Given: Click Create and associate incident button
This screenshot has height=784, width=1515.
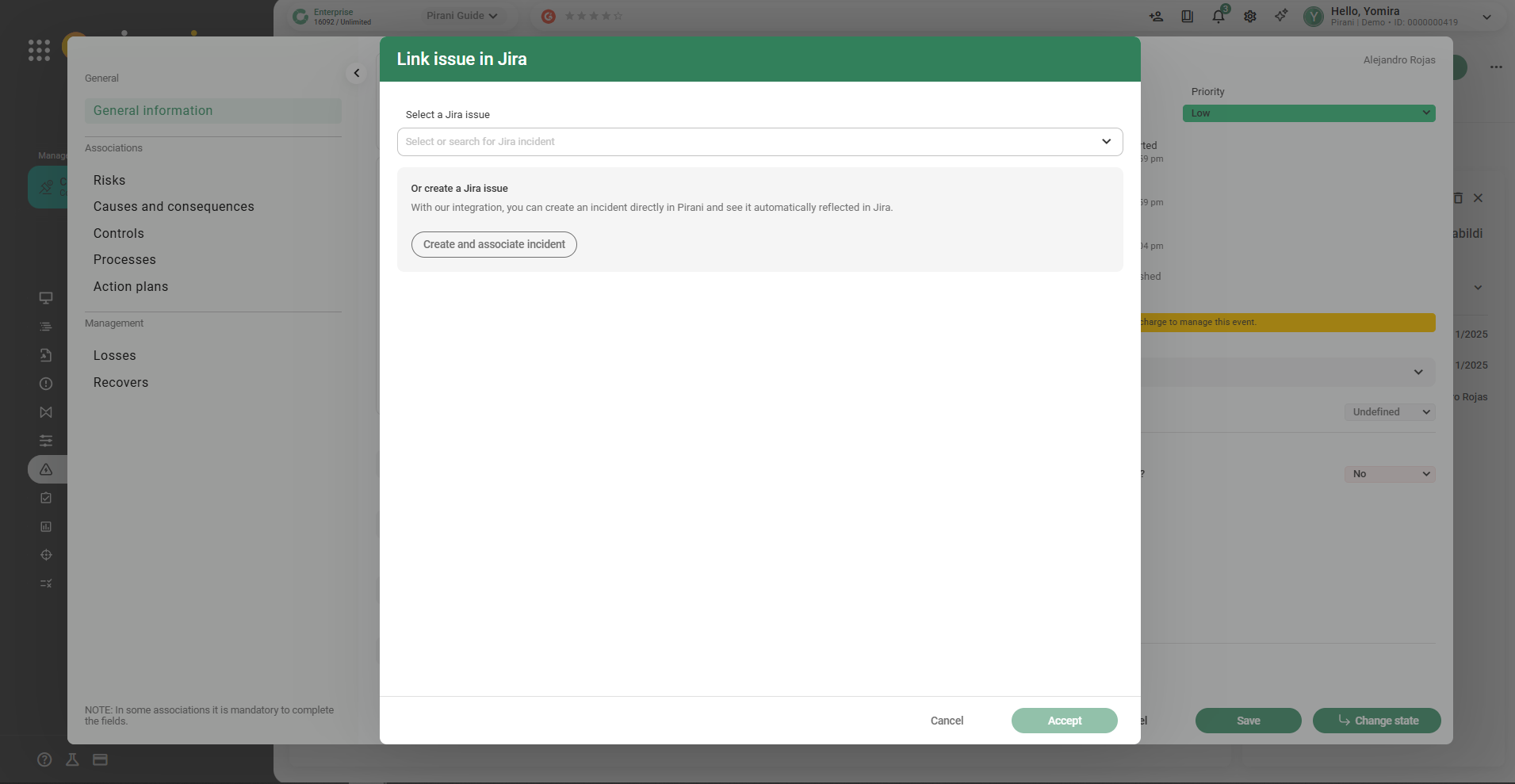Looking at the screenshot, I should [x=494, y=244].
